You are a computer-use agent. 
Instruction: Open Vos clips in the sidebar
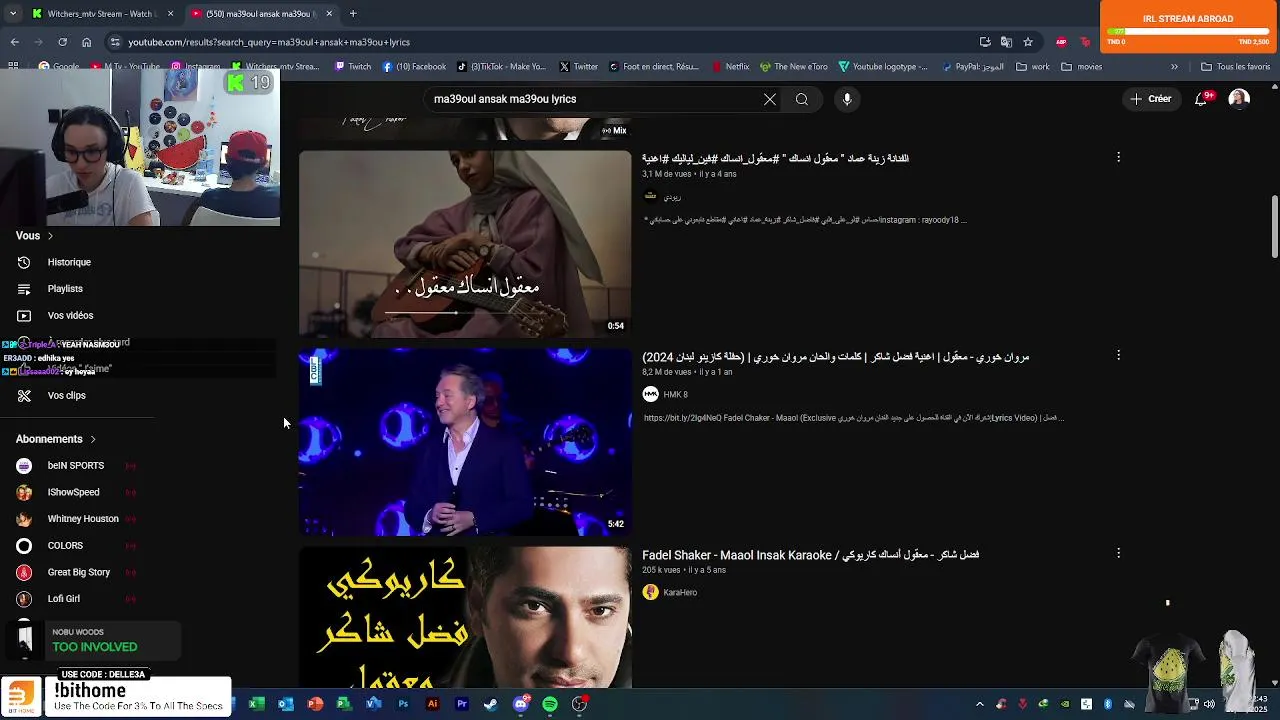pos(66,396)
